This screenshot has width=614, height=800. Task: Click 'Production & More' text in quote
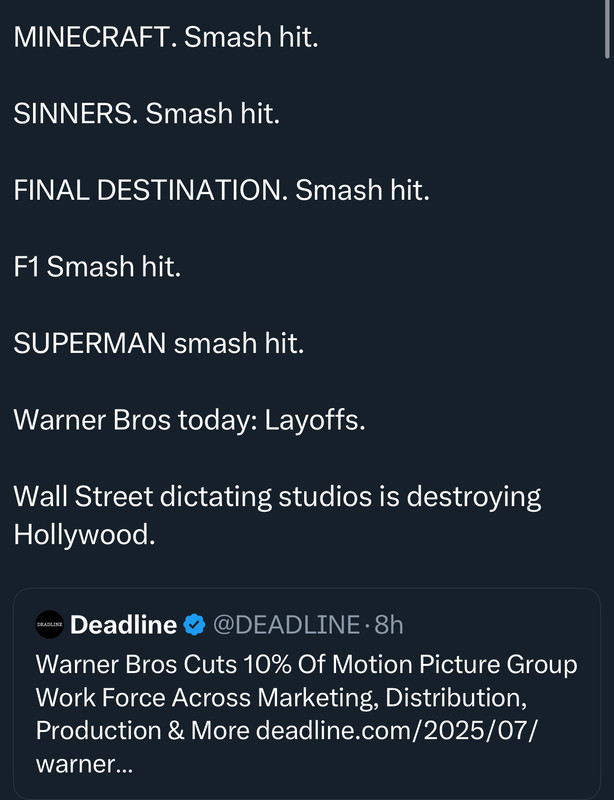pyautogui.click(x=142, y=731)
